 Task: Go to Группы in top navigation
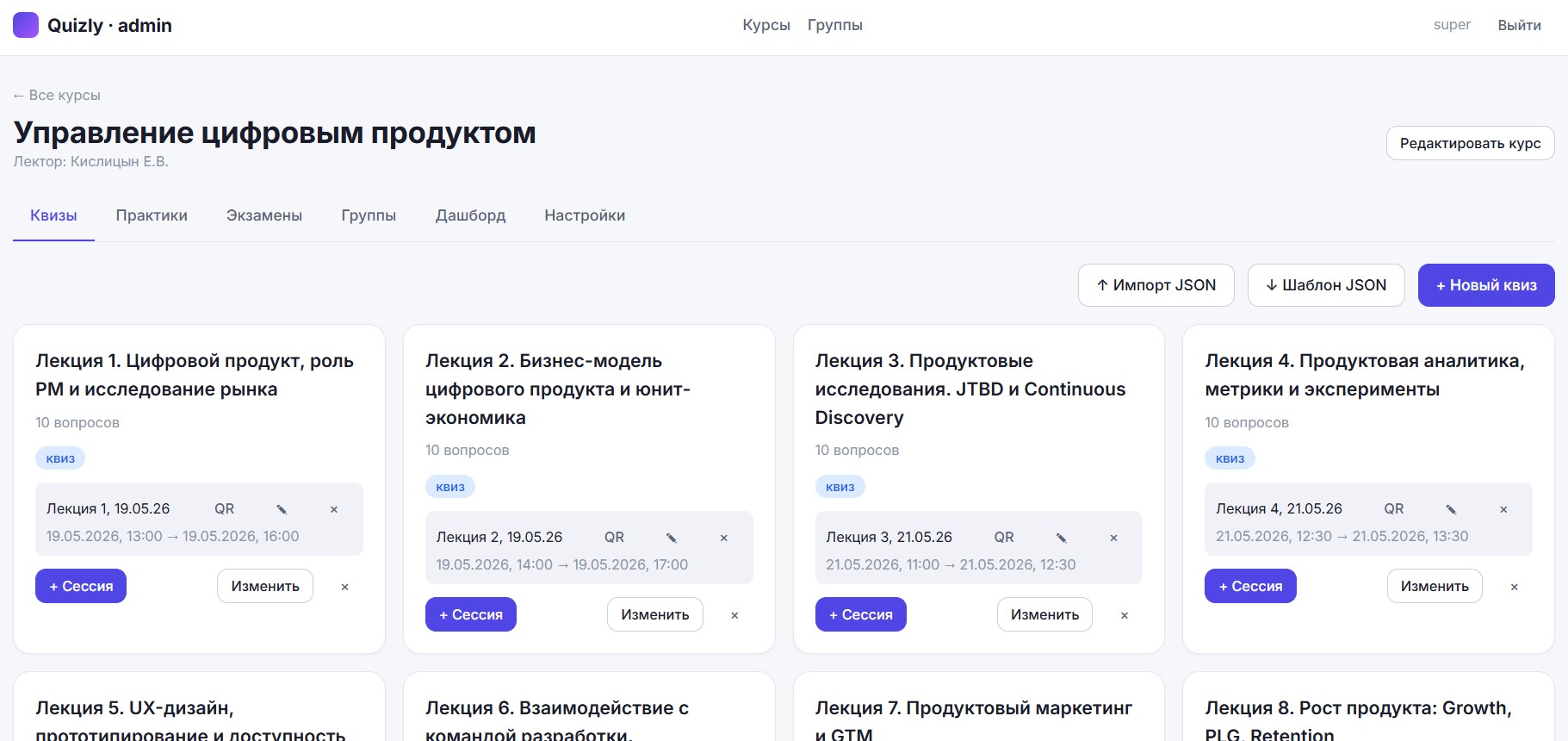835,25
